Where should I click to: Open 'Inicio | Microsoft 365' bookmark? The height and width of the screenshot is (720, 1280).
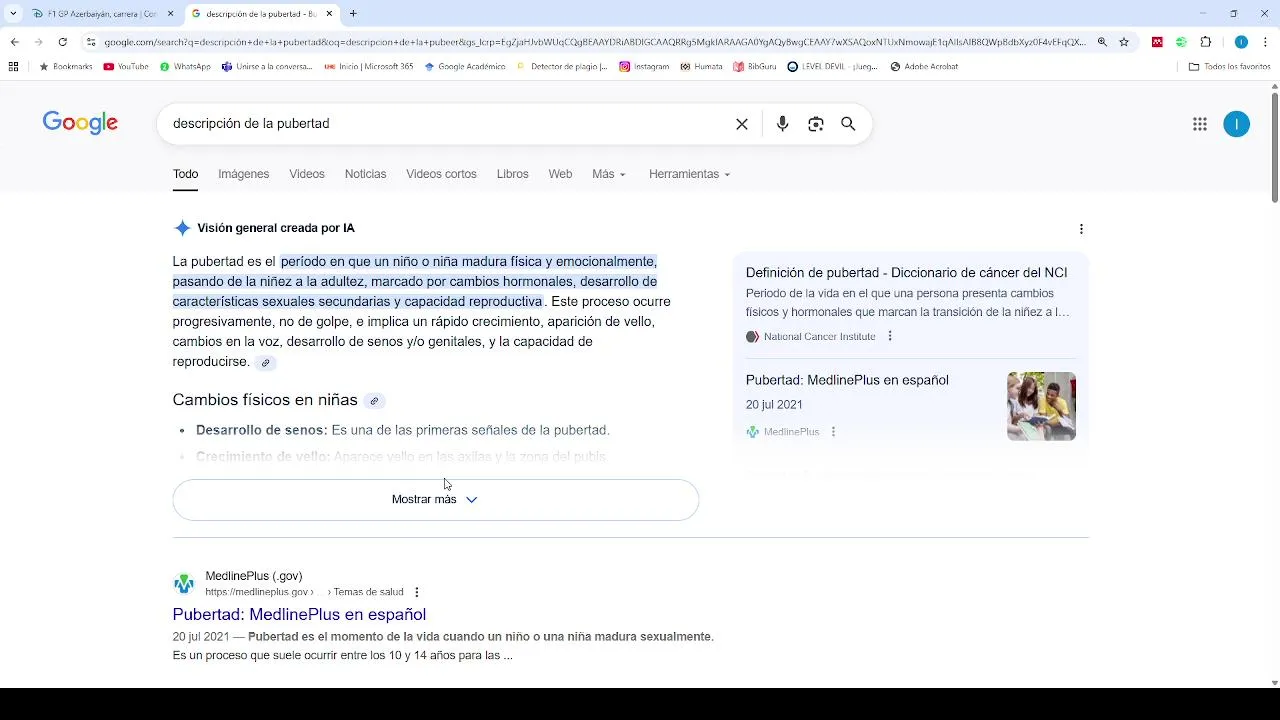[x=369, y=67]
